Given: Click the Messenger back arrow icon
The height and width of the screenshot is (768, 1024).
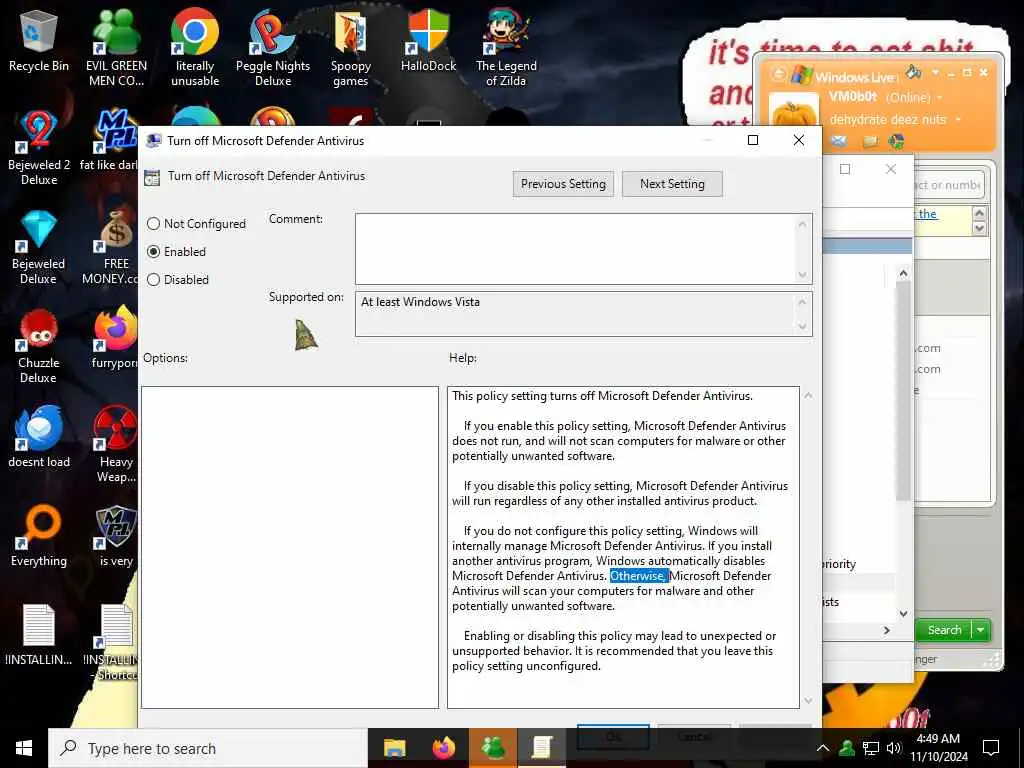Looking at the screenshot, I should pos(778,74).
